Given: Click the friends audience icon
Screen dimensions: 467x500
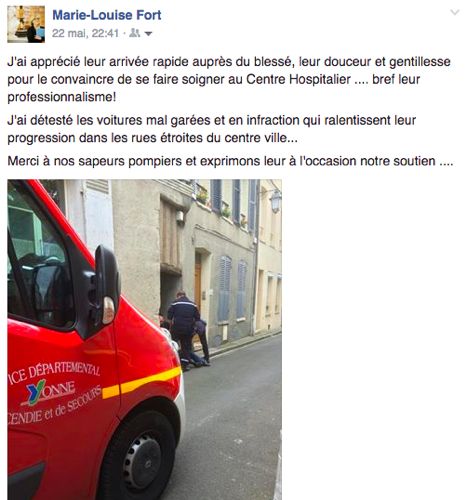Looking at the screenshot, I should tap(134, 33).
